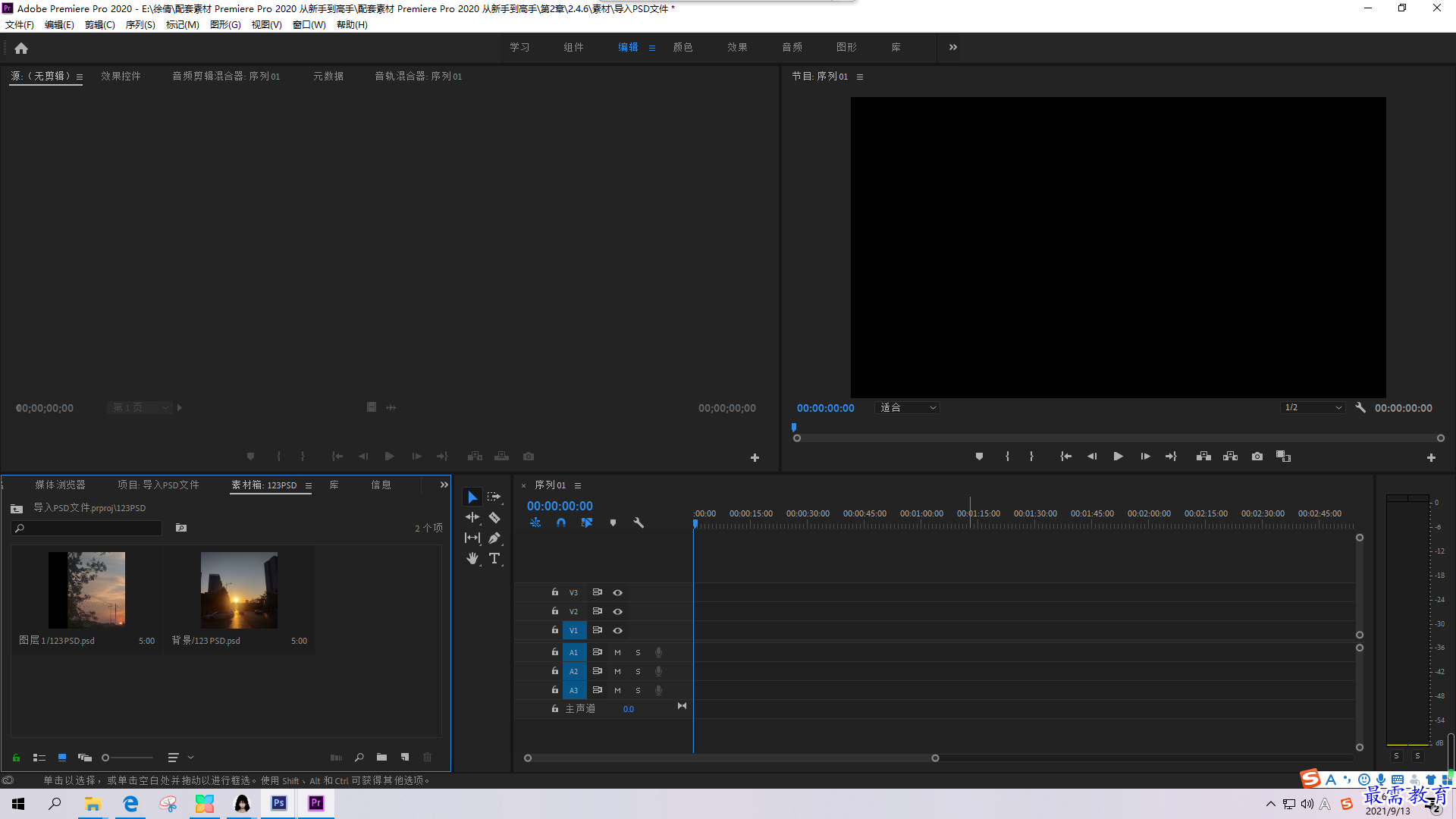The height and width of the screenshot is (819, 1456).
Task: Click the Lift button in program monitor
Action: 1203,457
